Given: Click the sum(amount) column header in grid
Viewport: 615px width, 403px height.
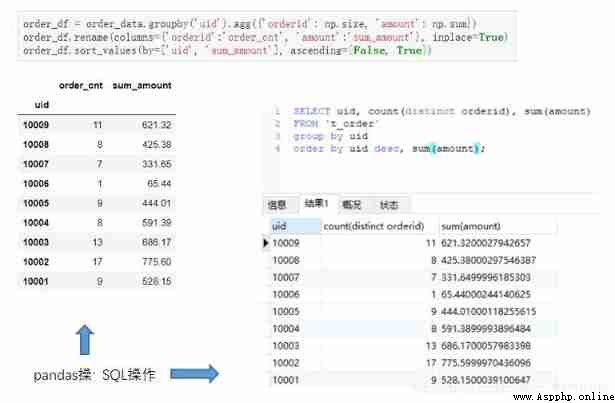Looking at the screenshot, I should (471, 226).
